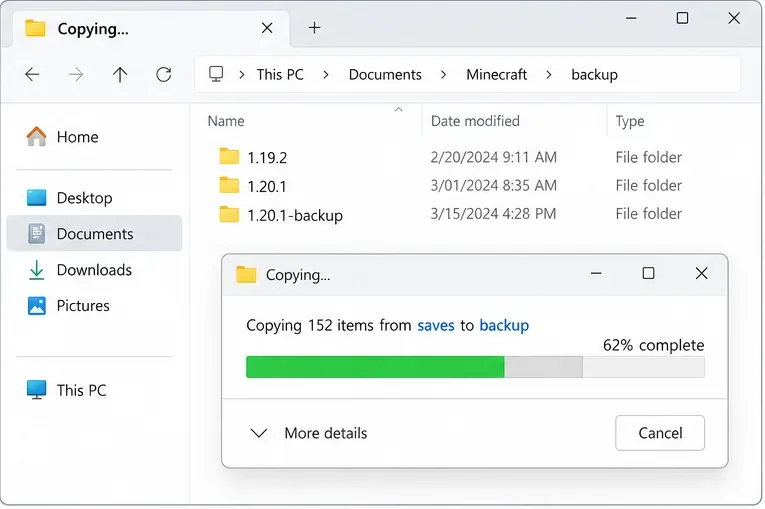Close the Copying dialog window
This screenshot has height=509, width=765.
[x=701, y=273]
